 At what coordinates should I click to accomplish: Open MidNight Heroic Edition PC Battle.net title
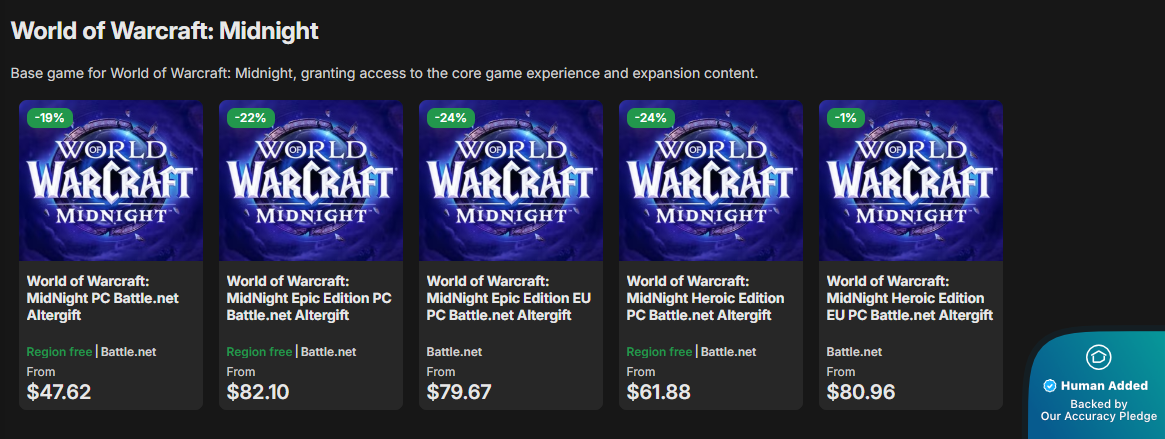[705, 299]
